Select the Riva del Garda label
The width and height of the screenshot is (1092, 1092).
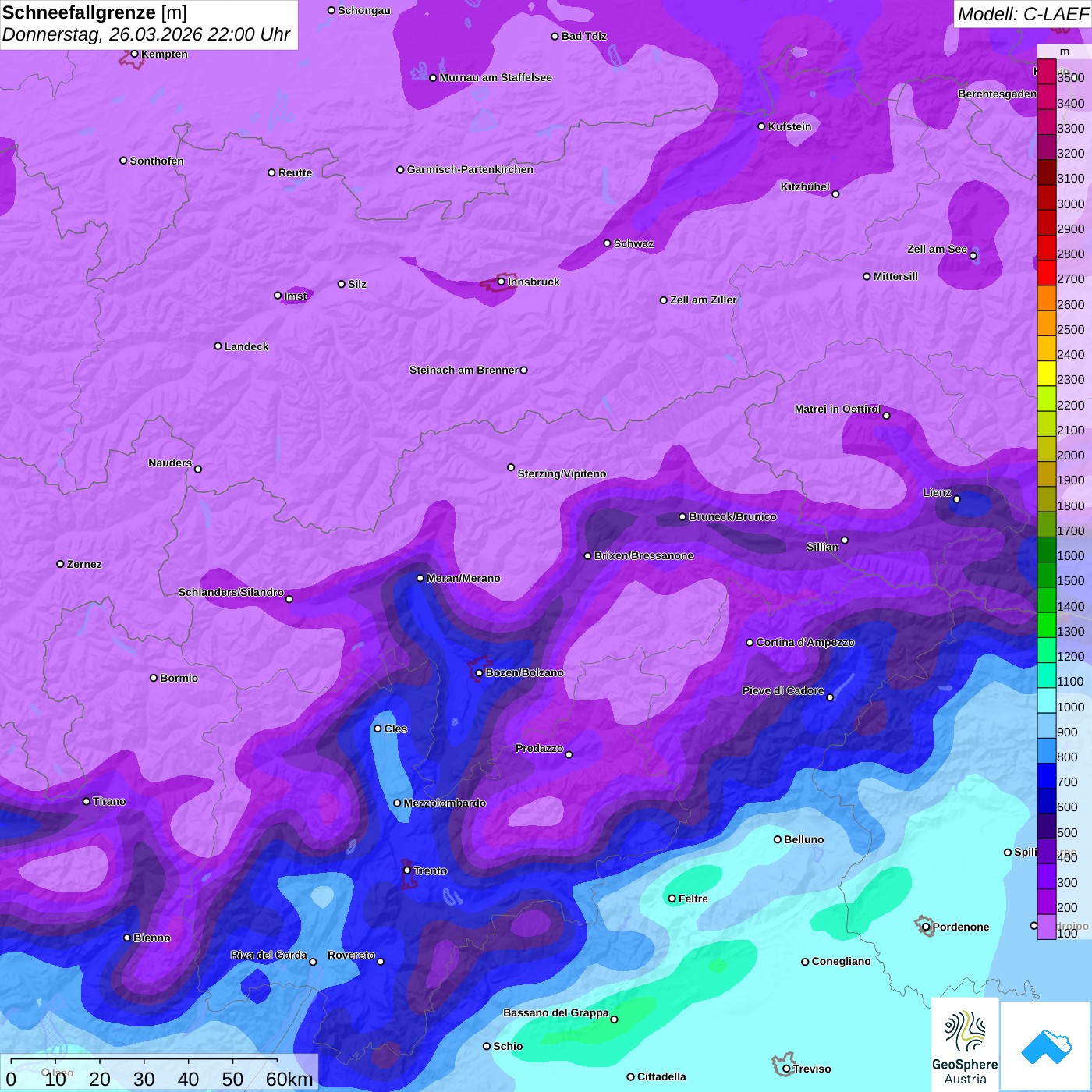click(269, 955)
